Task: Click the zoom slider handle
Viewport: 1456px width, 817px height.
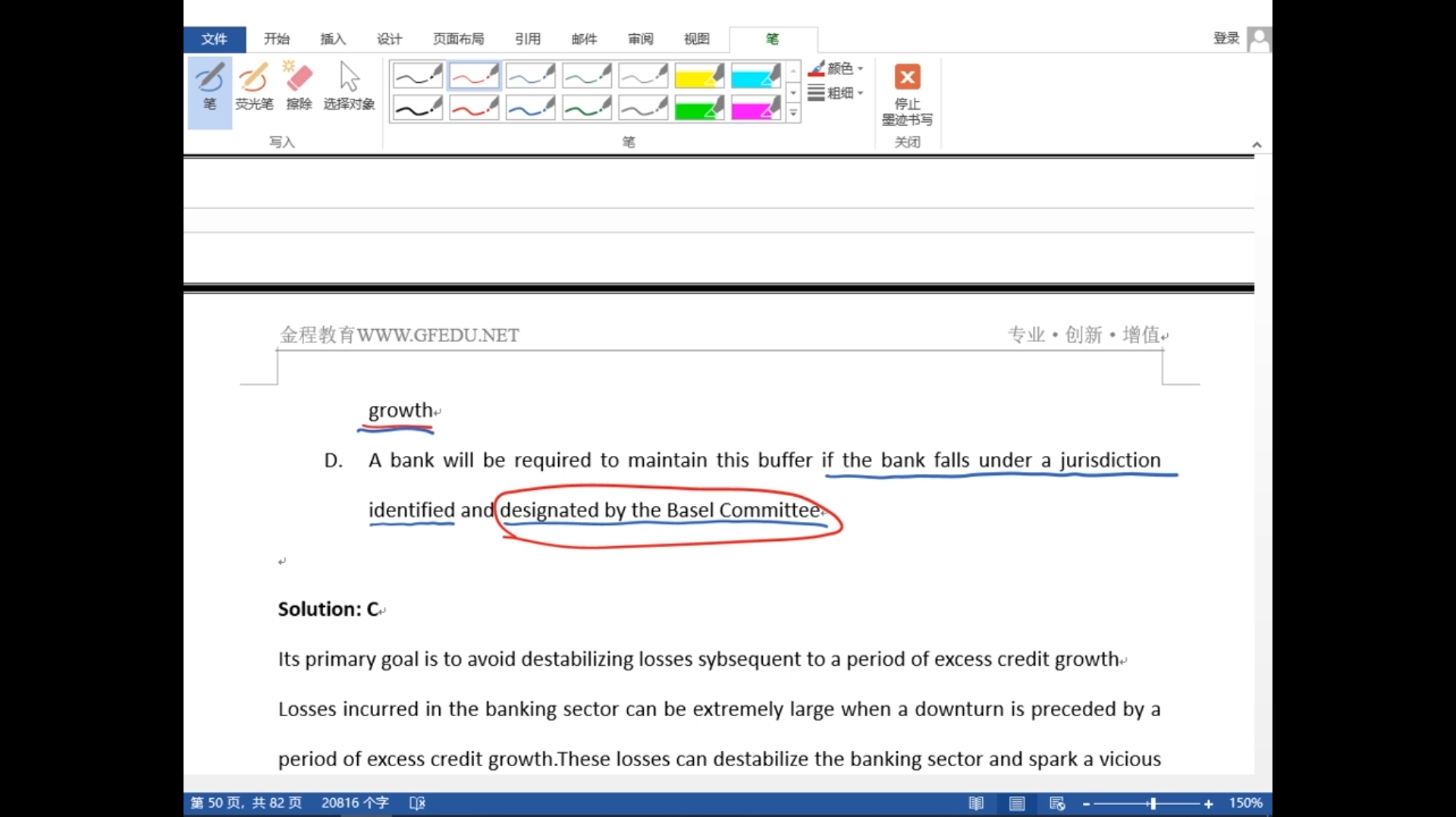Action: pyautogui.click(x=1153, y=803)
